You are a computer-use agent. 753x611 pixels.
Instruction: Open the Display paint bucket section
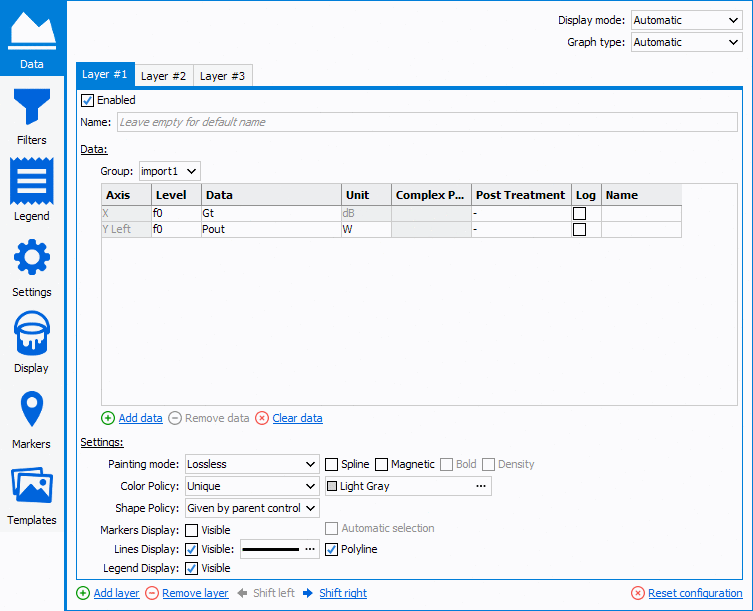[32, 342]
